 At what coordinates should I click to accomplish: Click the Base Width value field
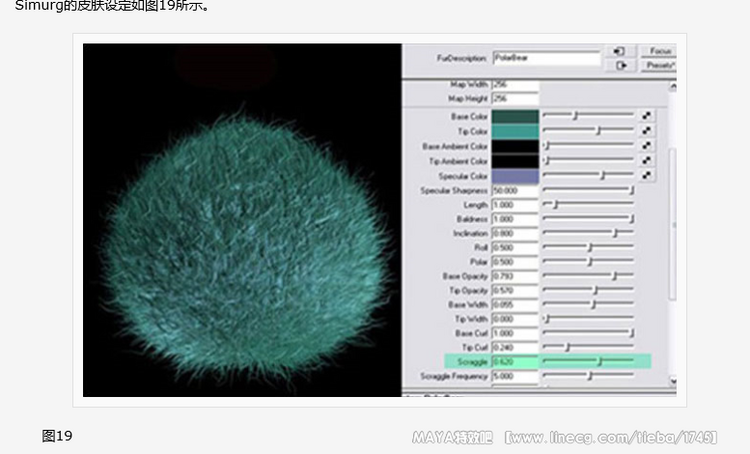(x=515, y=305)
